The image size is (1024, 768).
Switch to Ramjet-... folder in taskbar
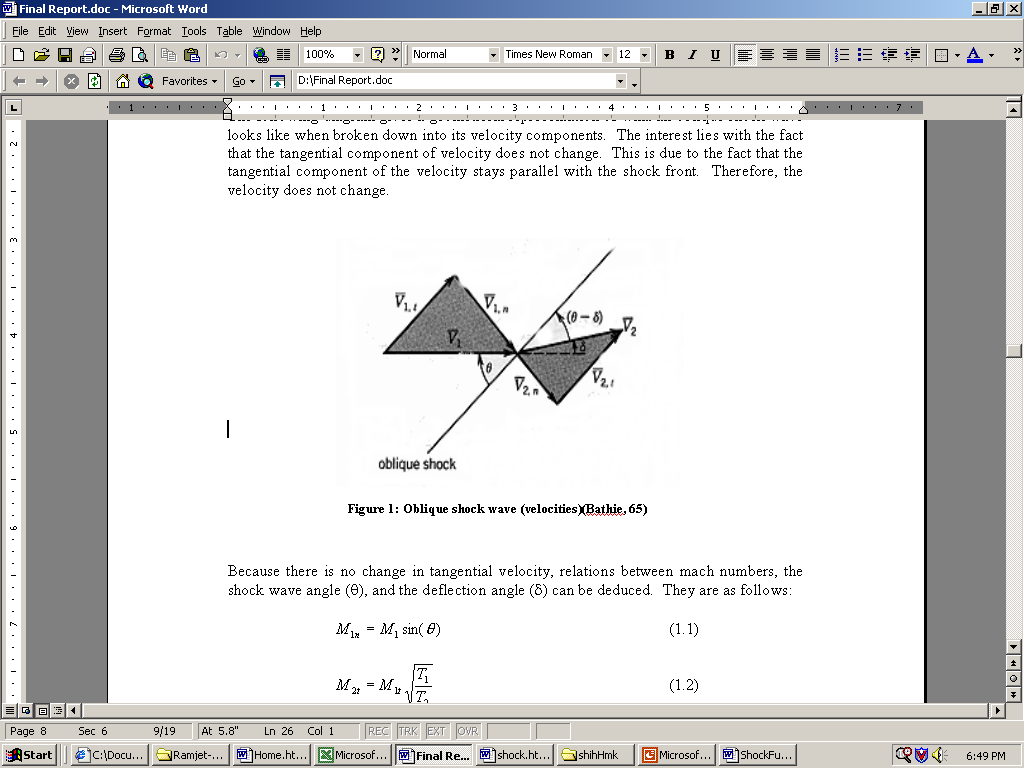191,755
